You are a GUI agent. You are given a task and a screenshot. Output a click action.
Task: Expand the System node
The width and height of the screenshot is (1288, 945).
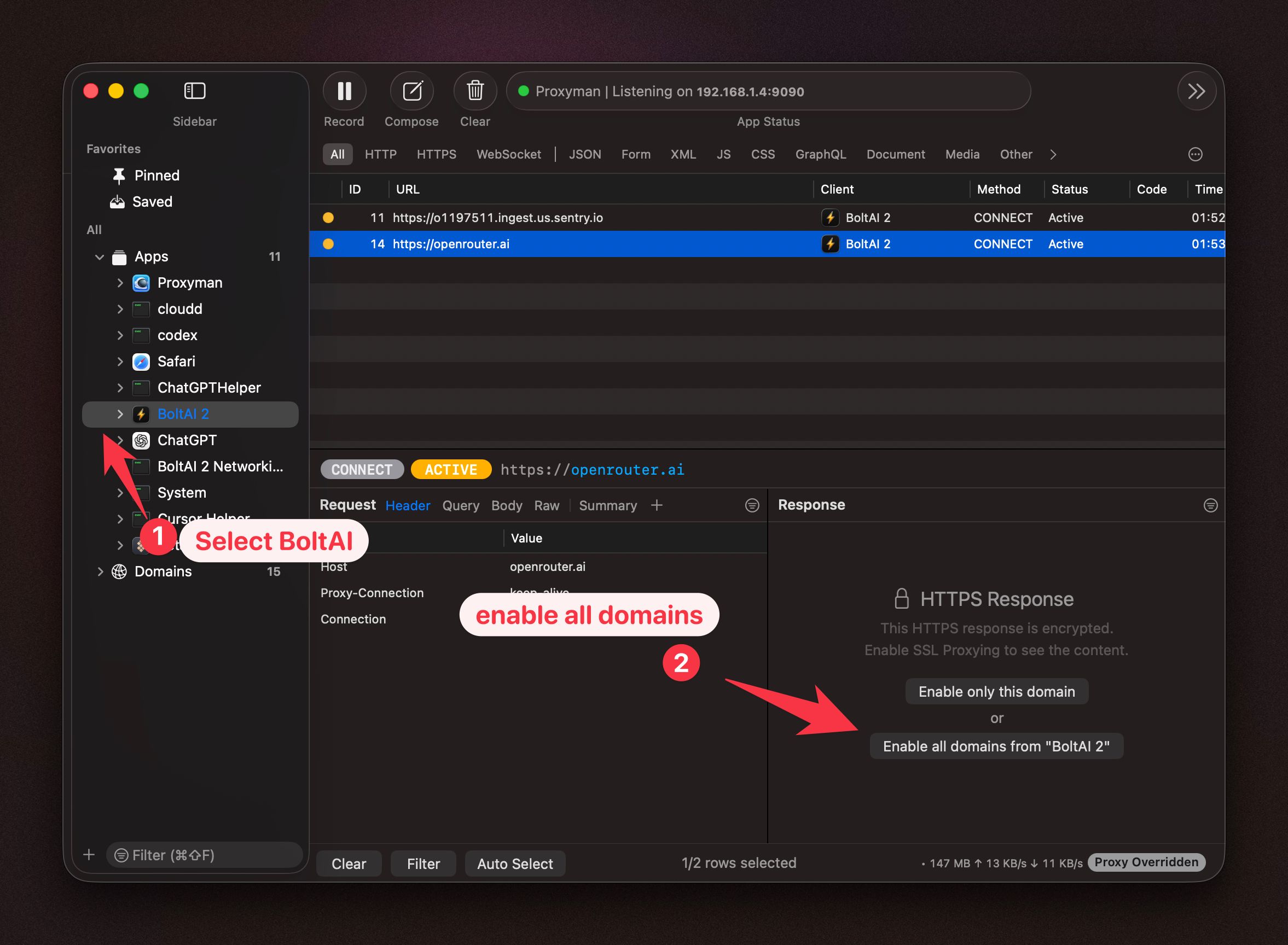pyautogui.click(x=120, y=493)
